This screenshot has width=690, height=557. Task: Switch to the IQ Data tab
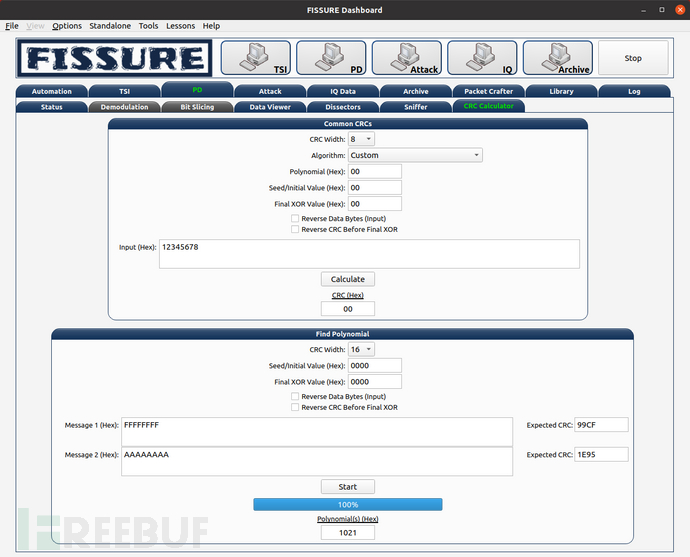[343, 91]
